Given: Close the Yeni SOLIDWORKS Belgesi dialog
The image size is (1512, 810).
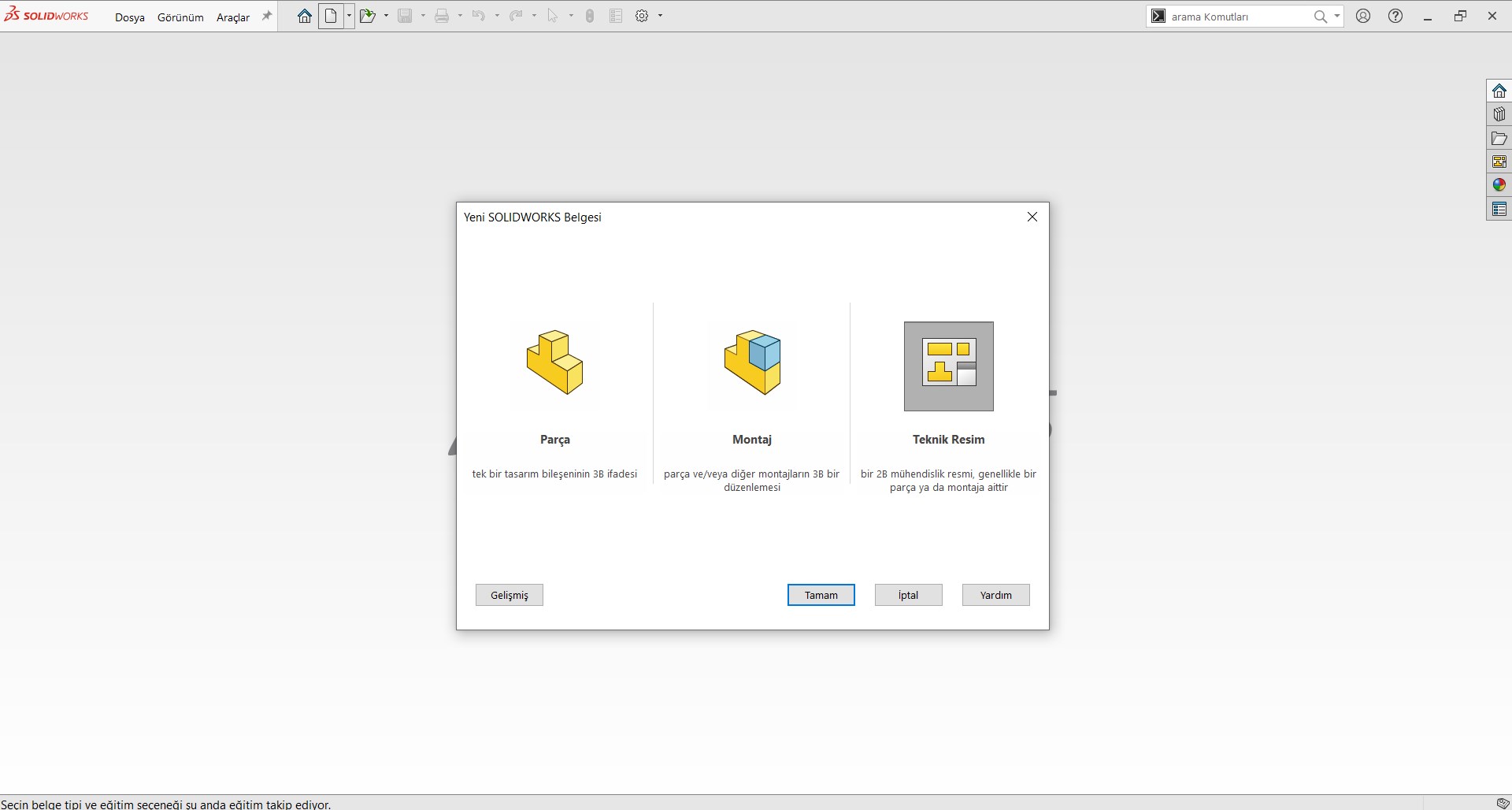Looking at the screenshot, I should (1032, 217).
